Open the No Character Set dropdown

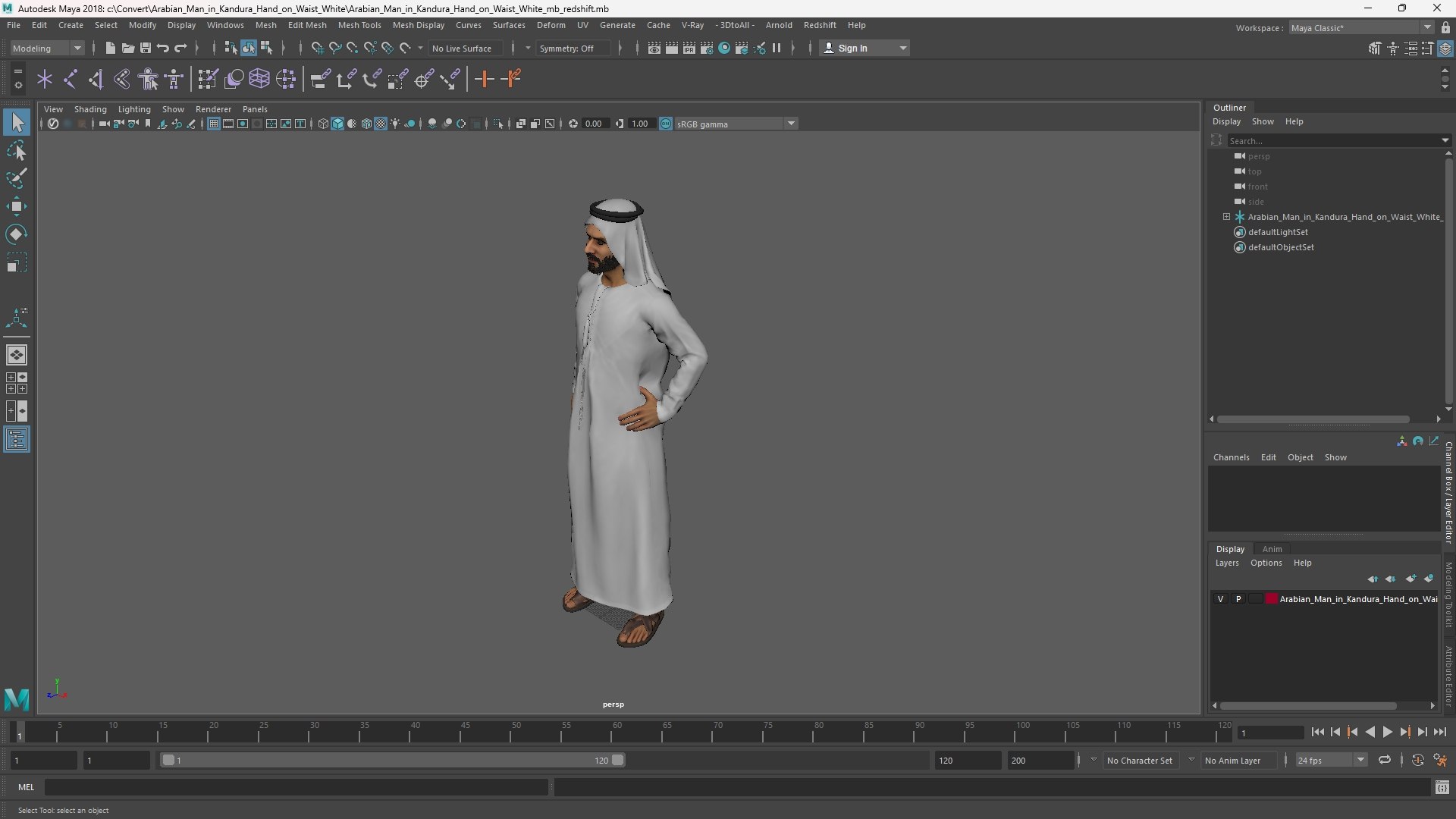[1142, 760]
